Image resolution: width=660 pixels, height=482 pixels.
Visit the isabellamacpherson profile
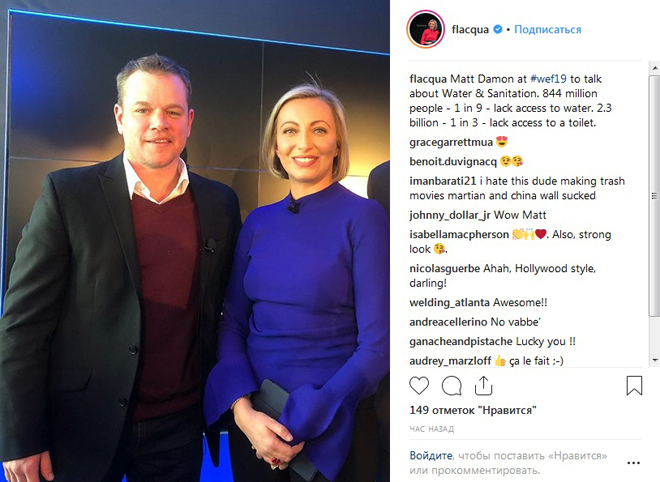coord(459,234)
